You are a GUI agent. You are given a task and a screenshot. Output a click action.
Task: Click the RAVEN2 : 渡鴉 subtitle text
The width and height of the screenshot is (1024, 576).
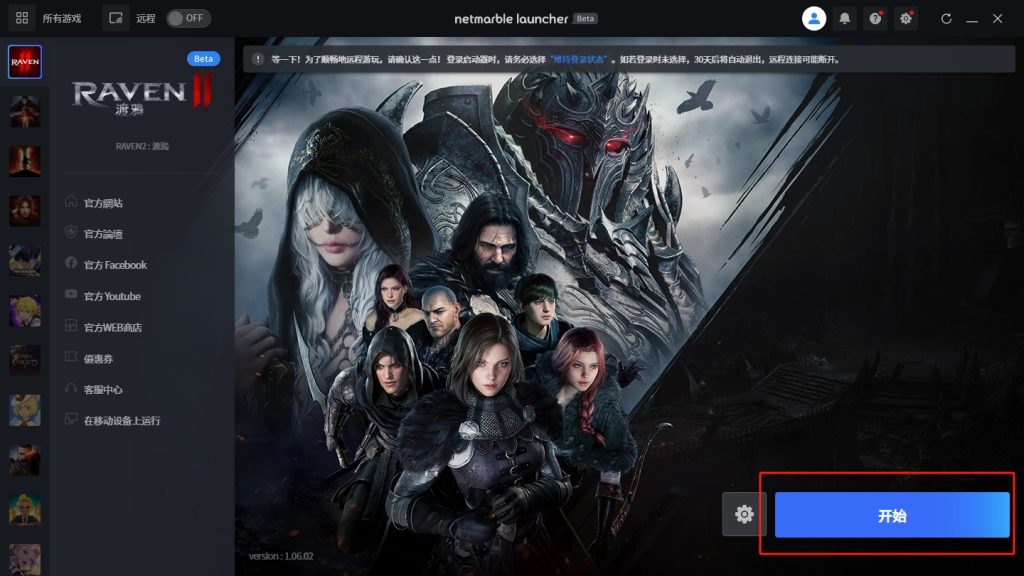[x=142, y=146]
